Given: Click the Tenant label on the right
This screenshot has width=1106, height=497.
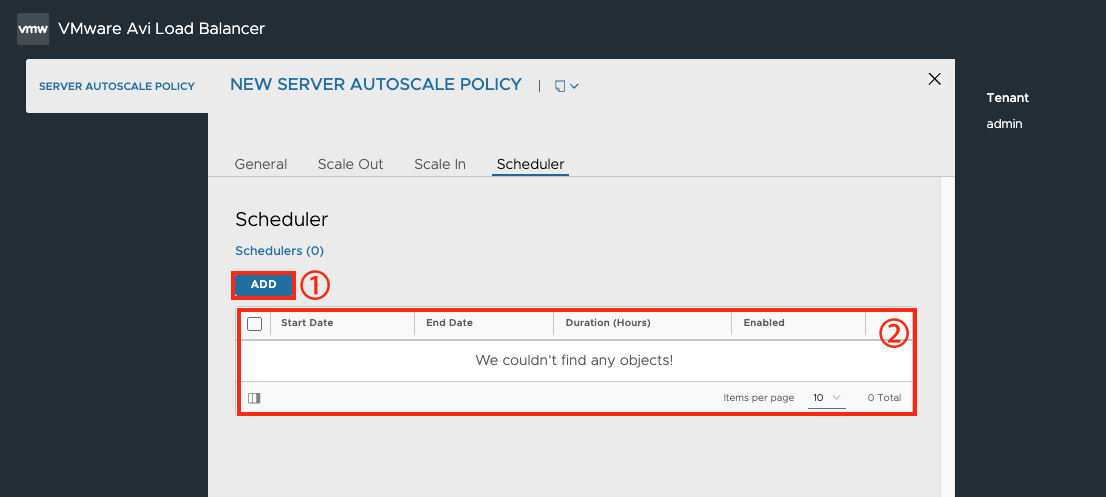Looking at the screenshot, I should click(x=1007, y=97).
